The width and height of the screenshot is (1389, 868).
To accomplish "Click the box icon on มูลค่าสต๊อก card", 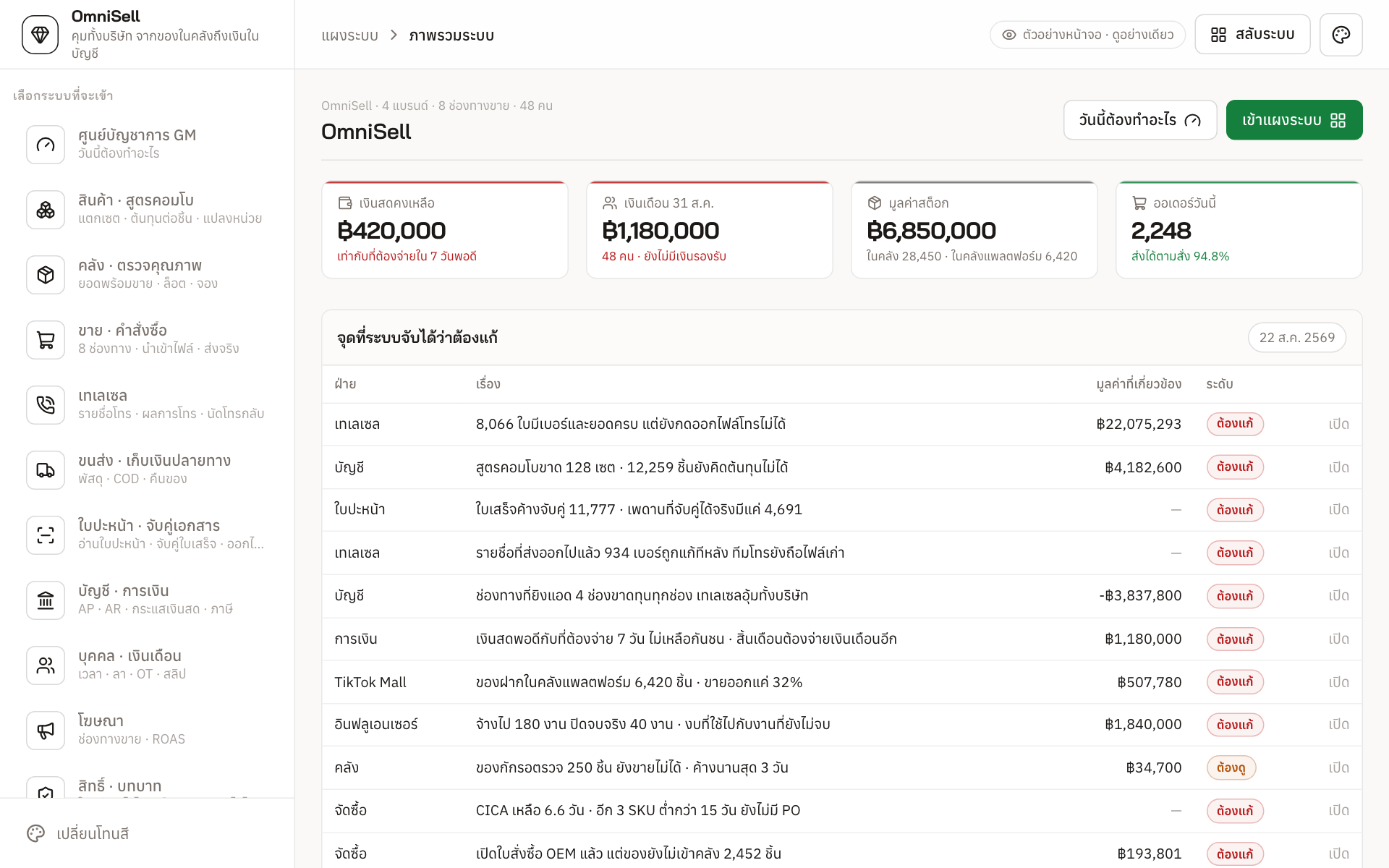I will coord(875,203).
